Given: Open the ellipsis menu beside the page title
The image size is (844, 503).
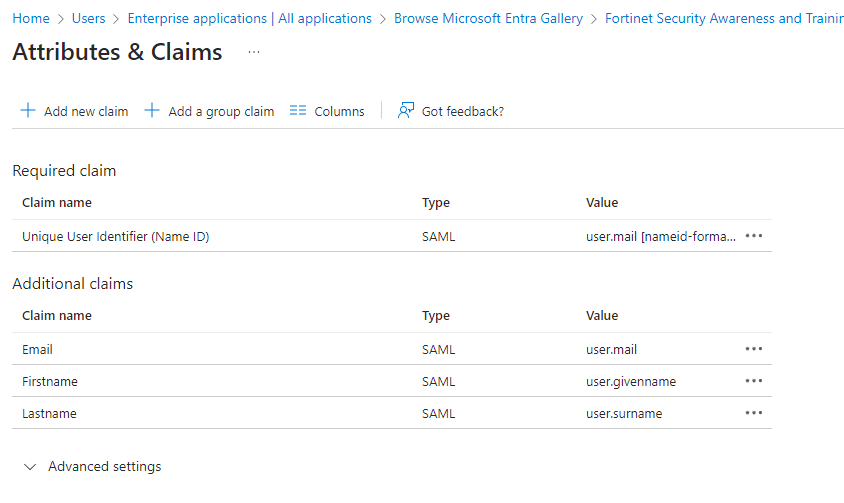Looking at the screenshot, I should [254, 52].
